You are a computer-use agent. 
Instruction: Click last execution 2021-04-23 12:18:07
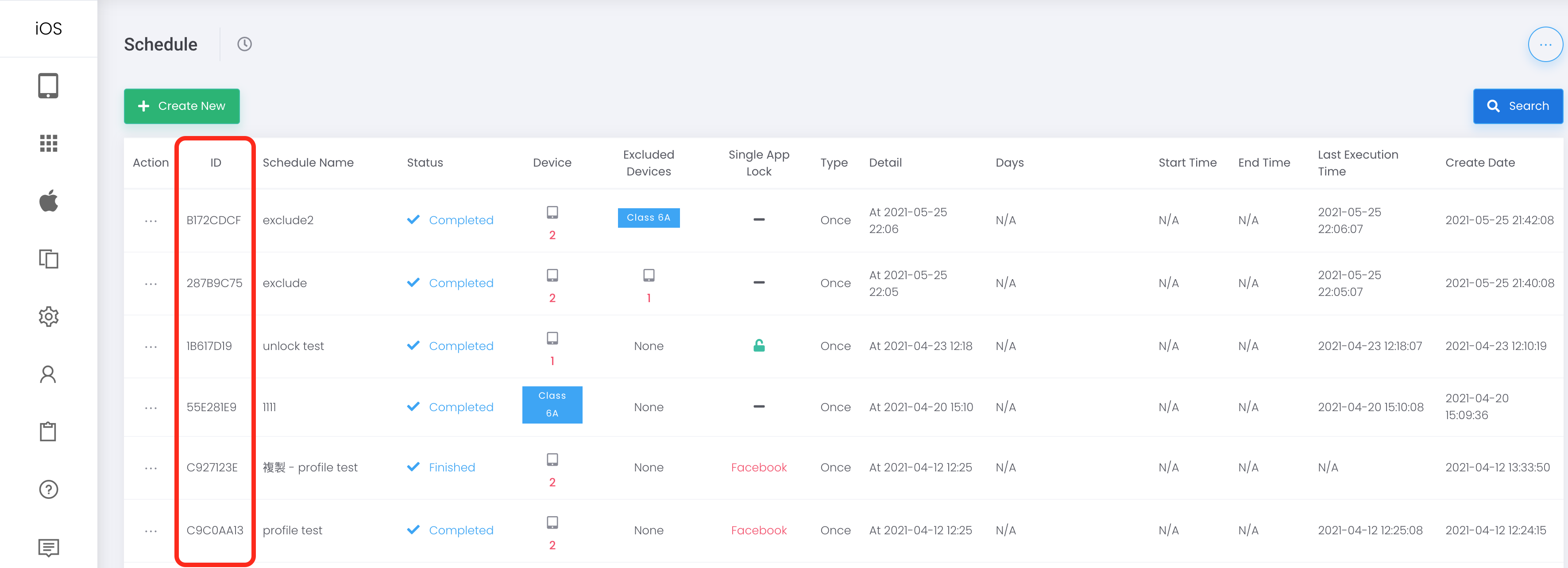click(1370, 346)
